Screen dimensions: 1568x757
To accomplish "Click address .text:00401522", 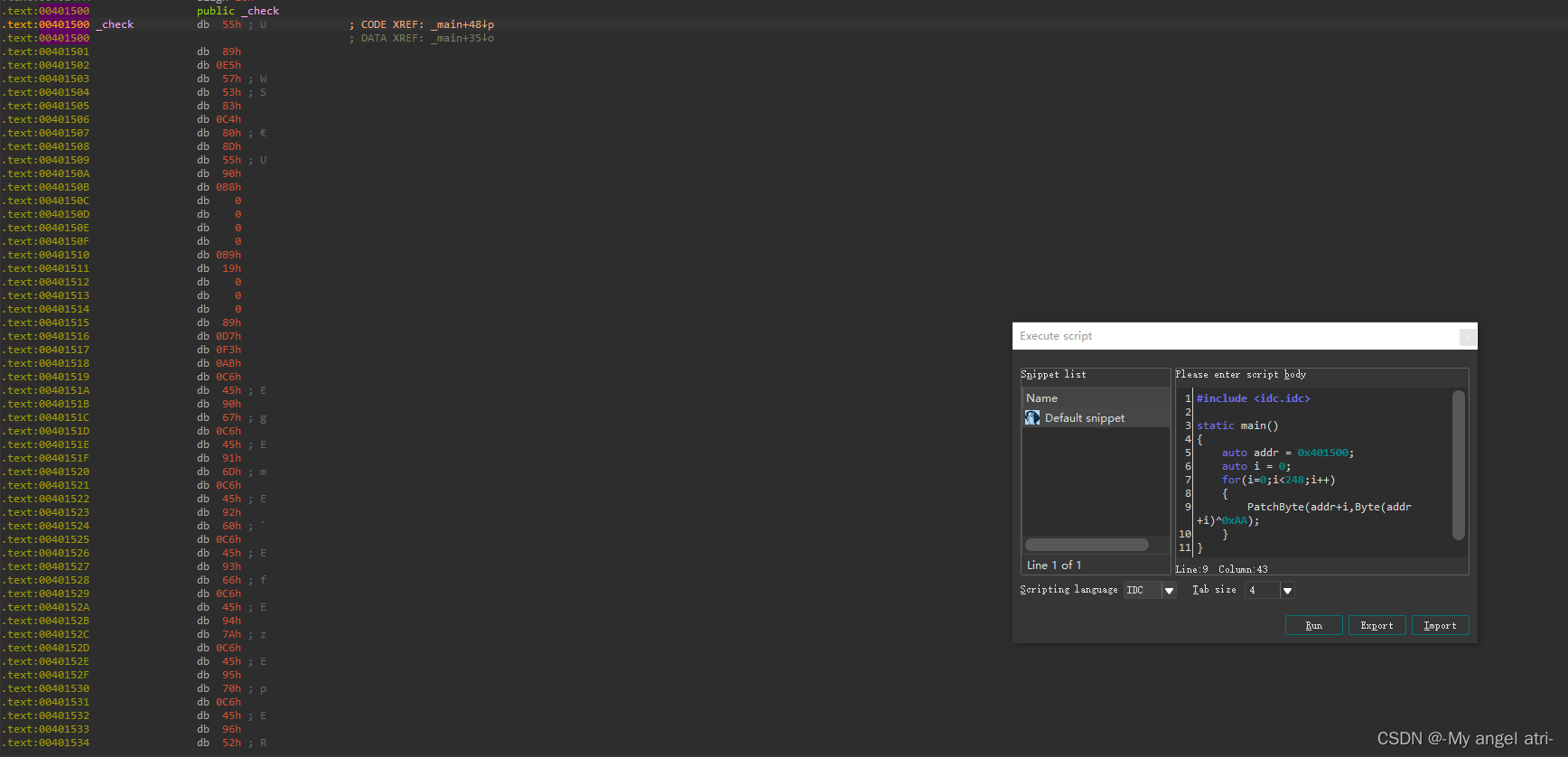I will 45,499.
